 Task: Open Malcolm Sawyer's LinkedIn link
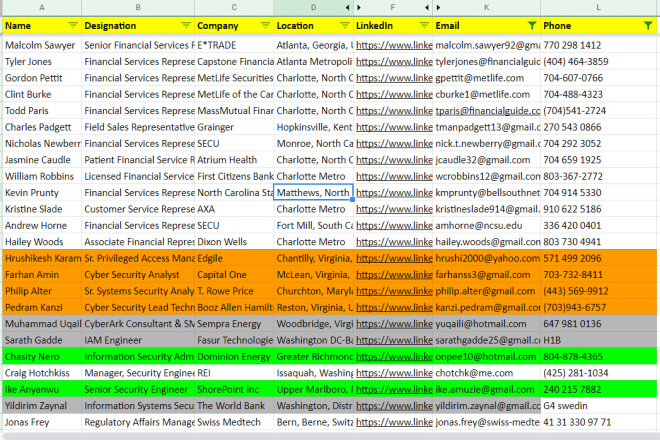coord(394,45)
